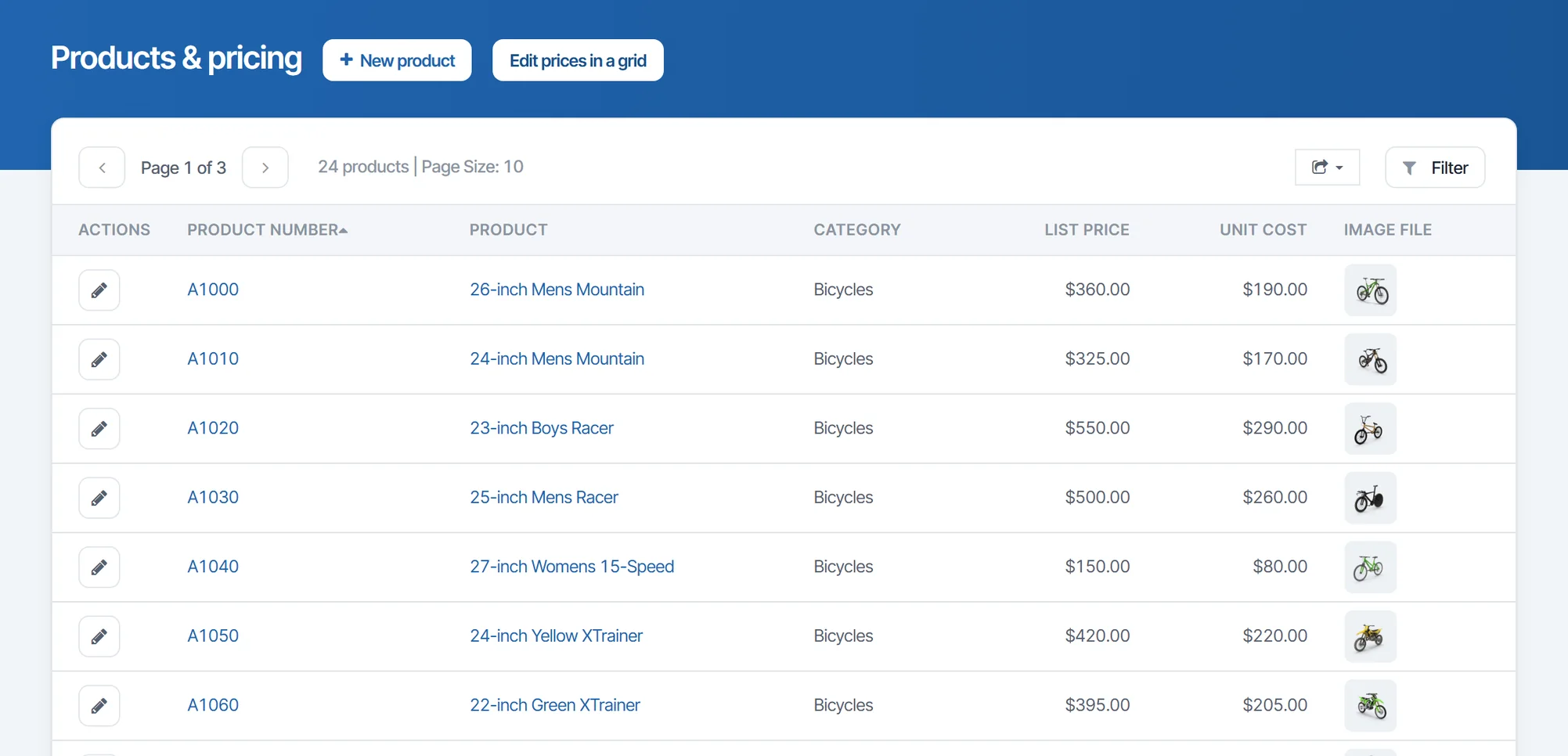Open product number link A1030

coord(213,498)
